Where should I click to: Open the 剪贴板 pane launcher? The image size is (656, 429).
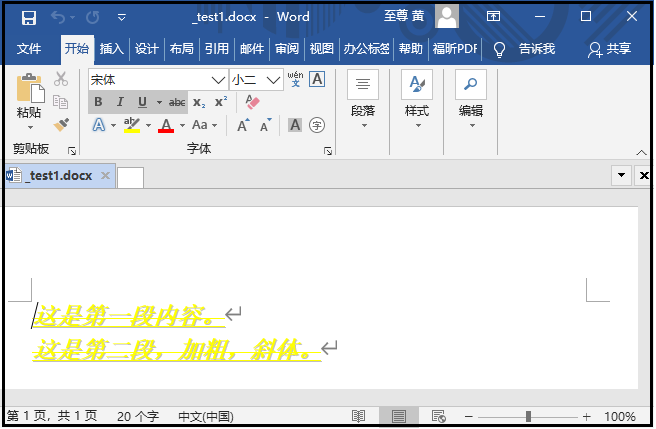(x=72, y=151)
